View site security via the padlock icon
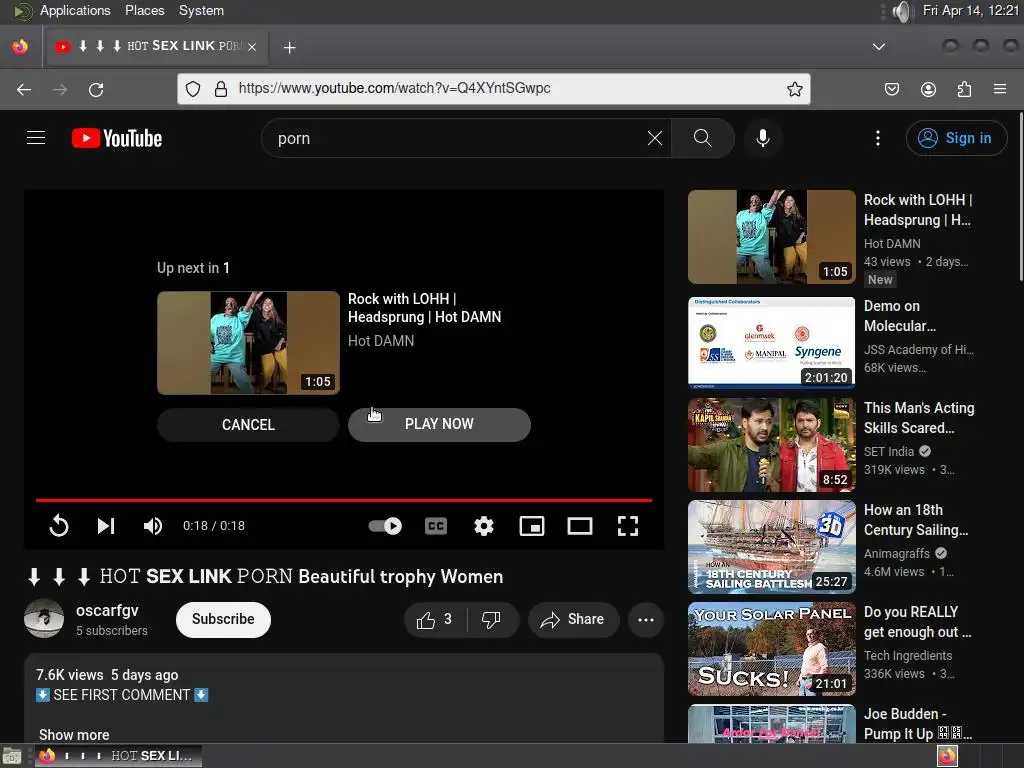The height and width of the screenshot is (768, 1024). tap(221, 89)
